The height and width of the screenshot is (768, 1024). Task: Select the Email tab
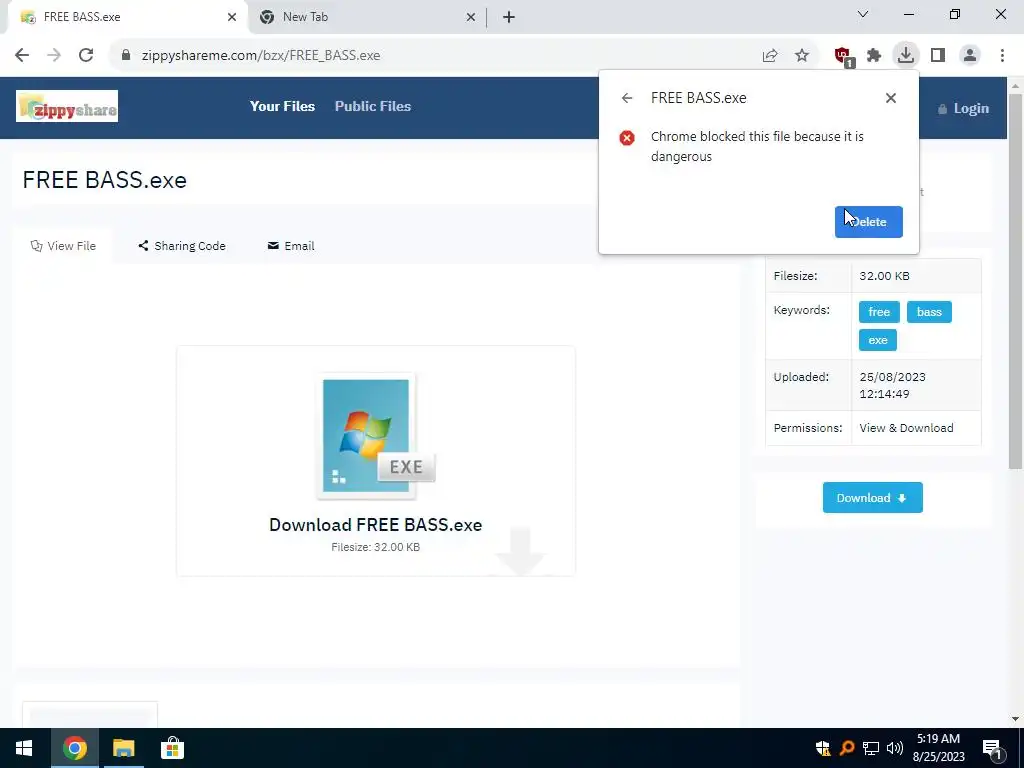pos(291,246)
